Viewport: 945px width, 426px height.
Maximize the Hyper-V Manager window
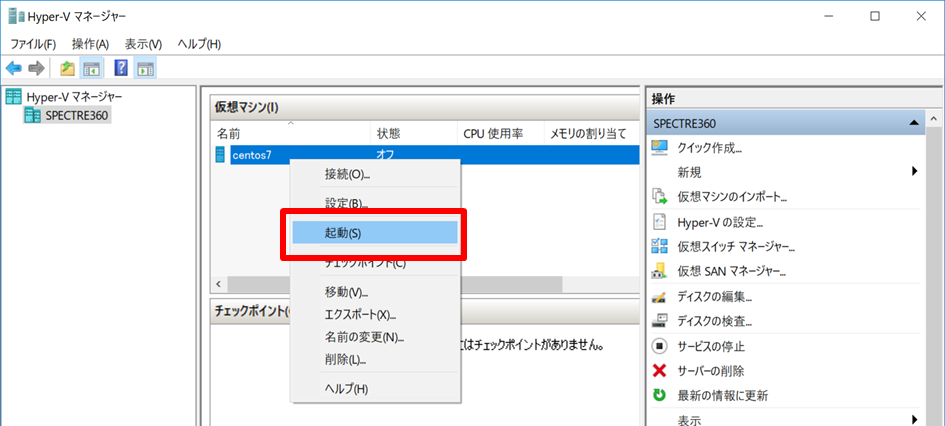pos(874,16)
